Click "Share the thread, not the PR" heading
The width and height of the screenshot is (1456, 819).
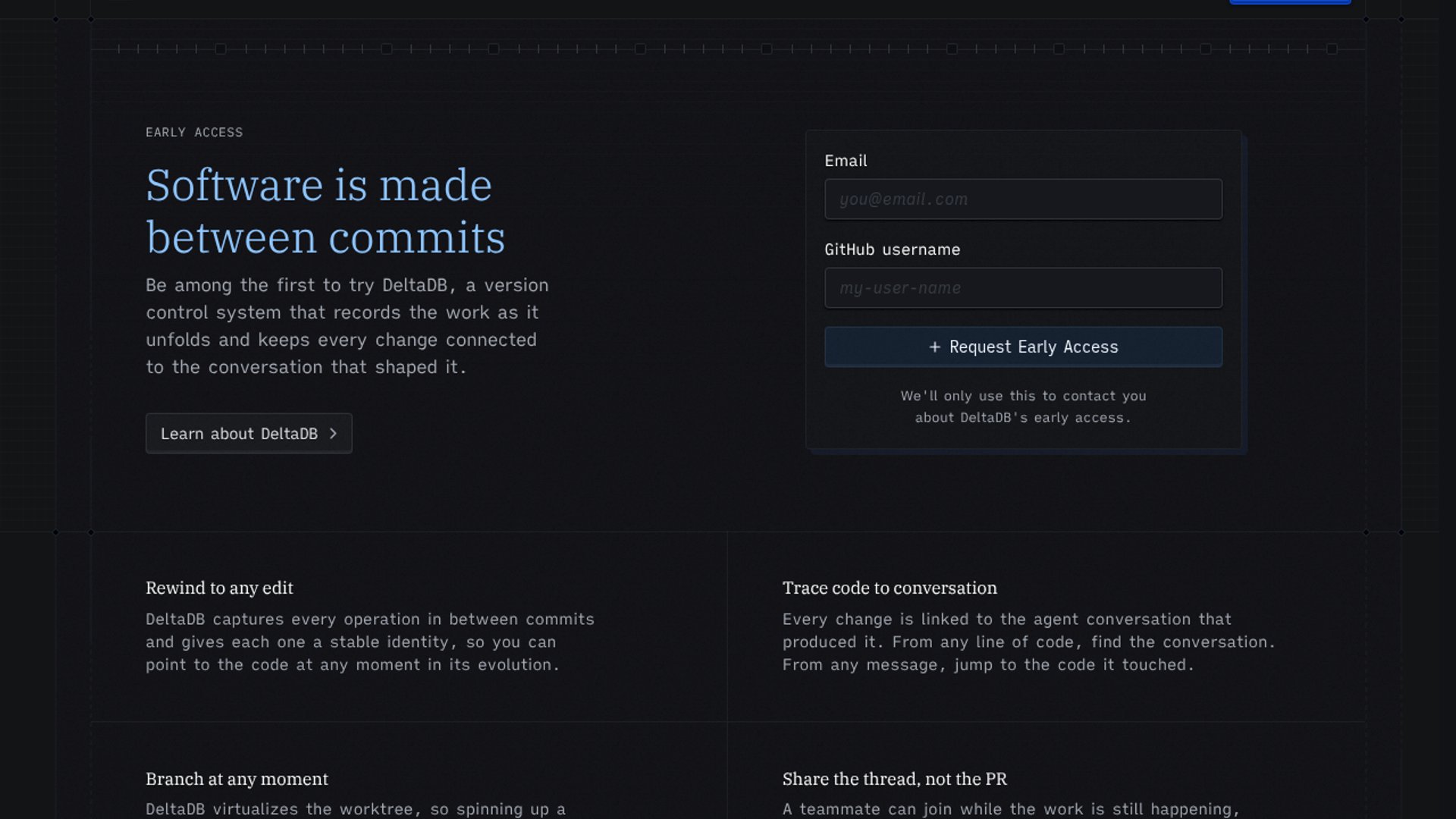coord(895,779)
